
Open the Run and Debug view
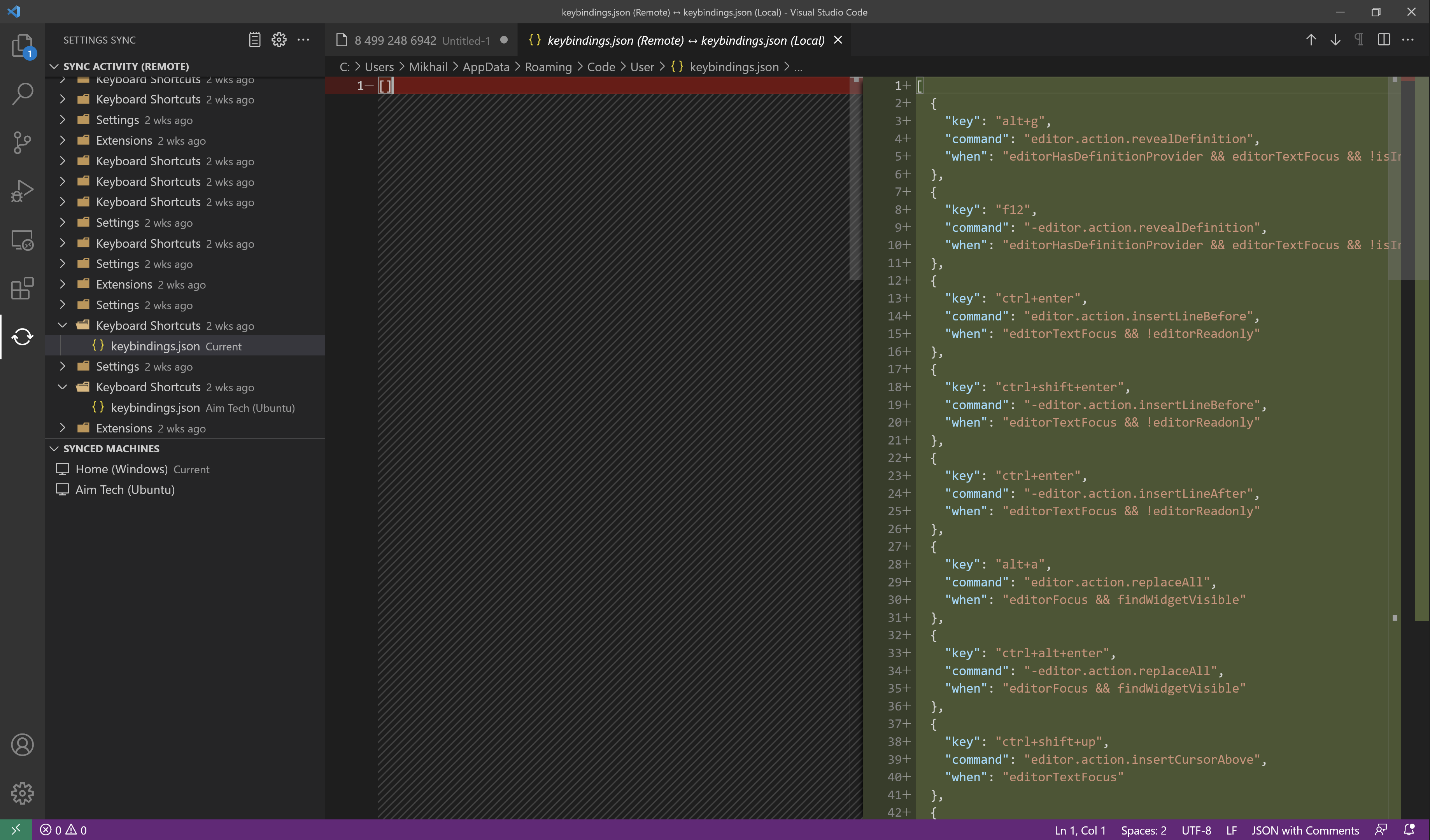point(22,191)
